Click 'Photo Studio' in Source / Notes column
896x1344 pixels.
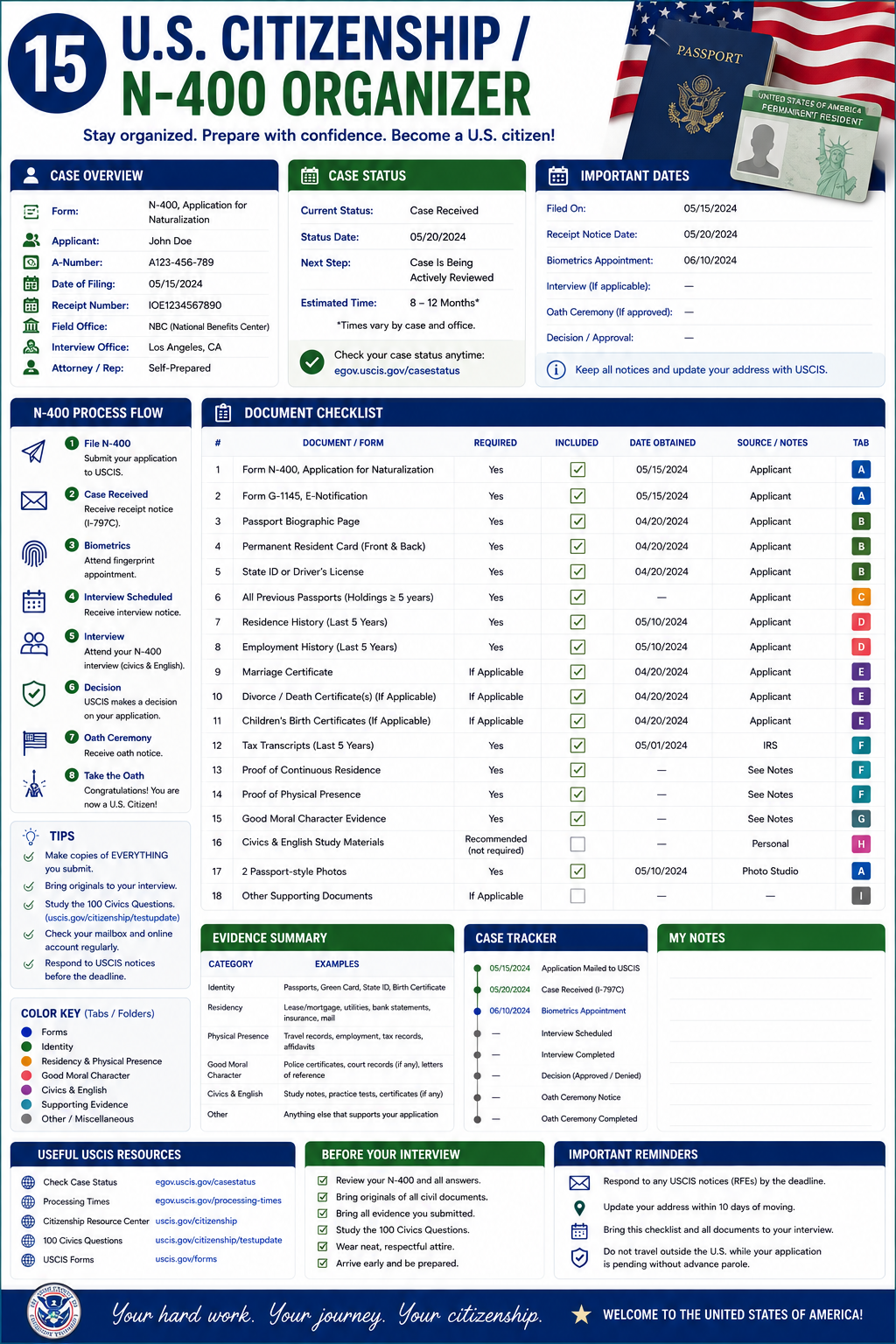coord(770,871)
